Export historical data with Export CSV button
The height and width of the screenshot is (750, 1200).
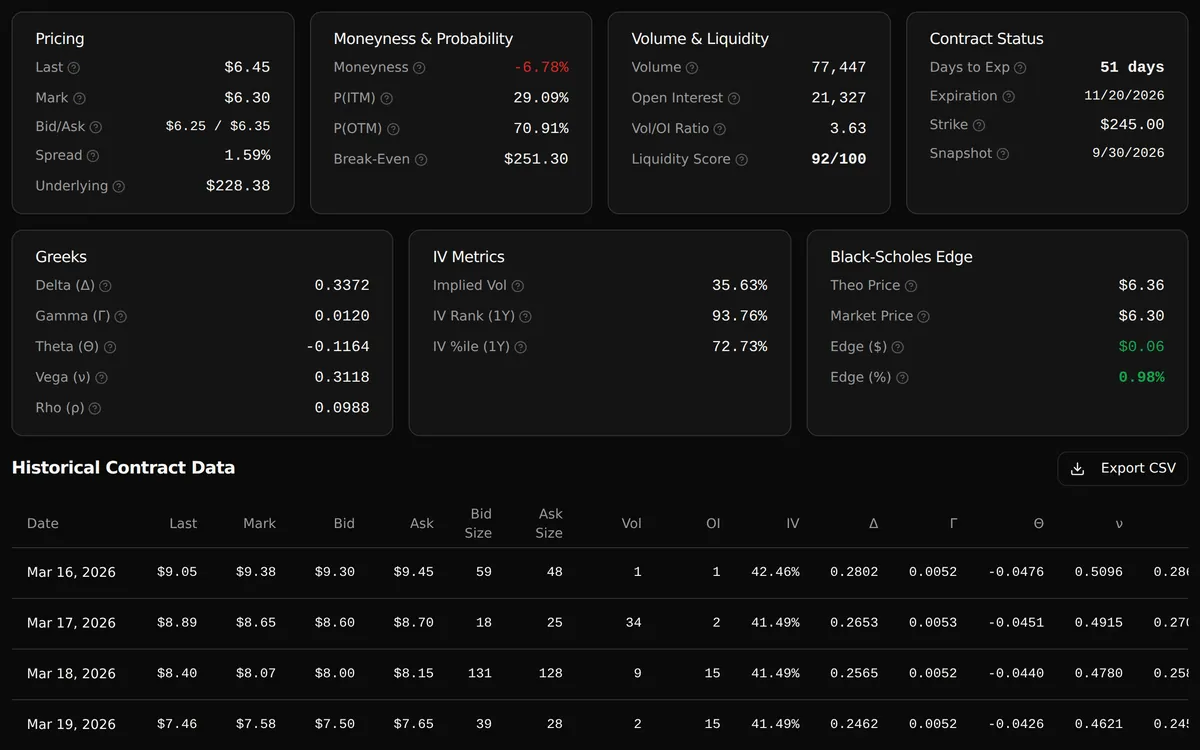(1123, 468)
